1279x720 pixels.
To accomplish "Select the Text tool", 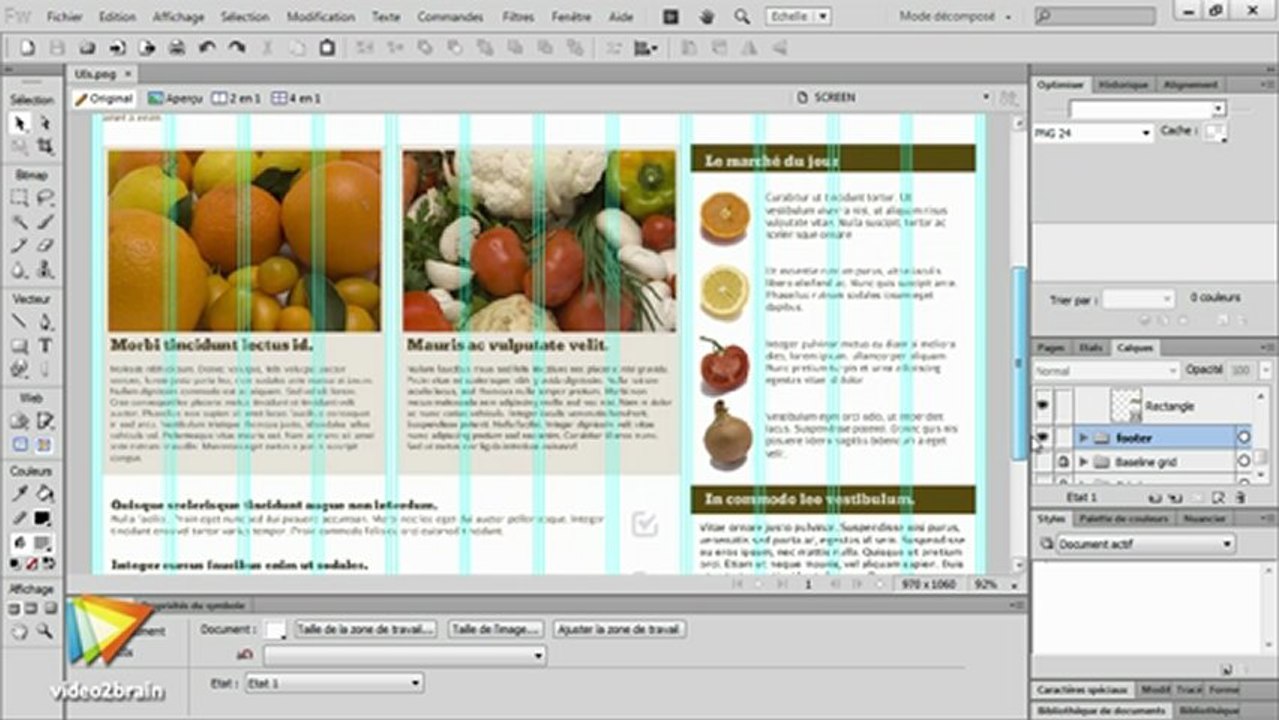I will tap(45, 345).
